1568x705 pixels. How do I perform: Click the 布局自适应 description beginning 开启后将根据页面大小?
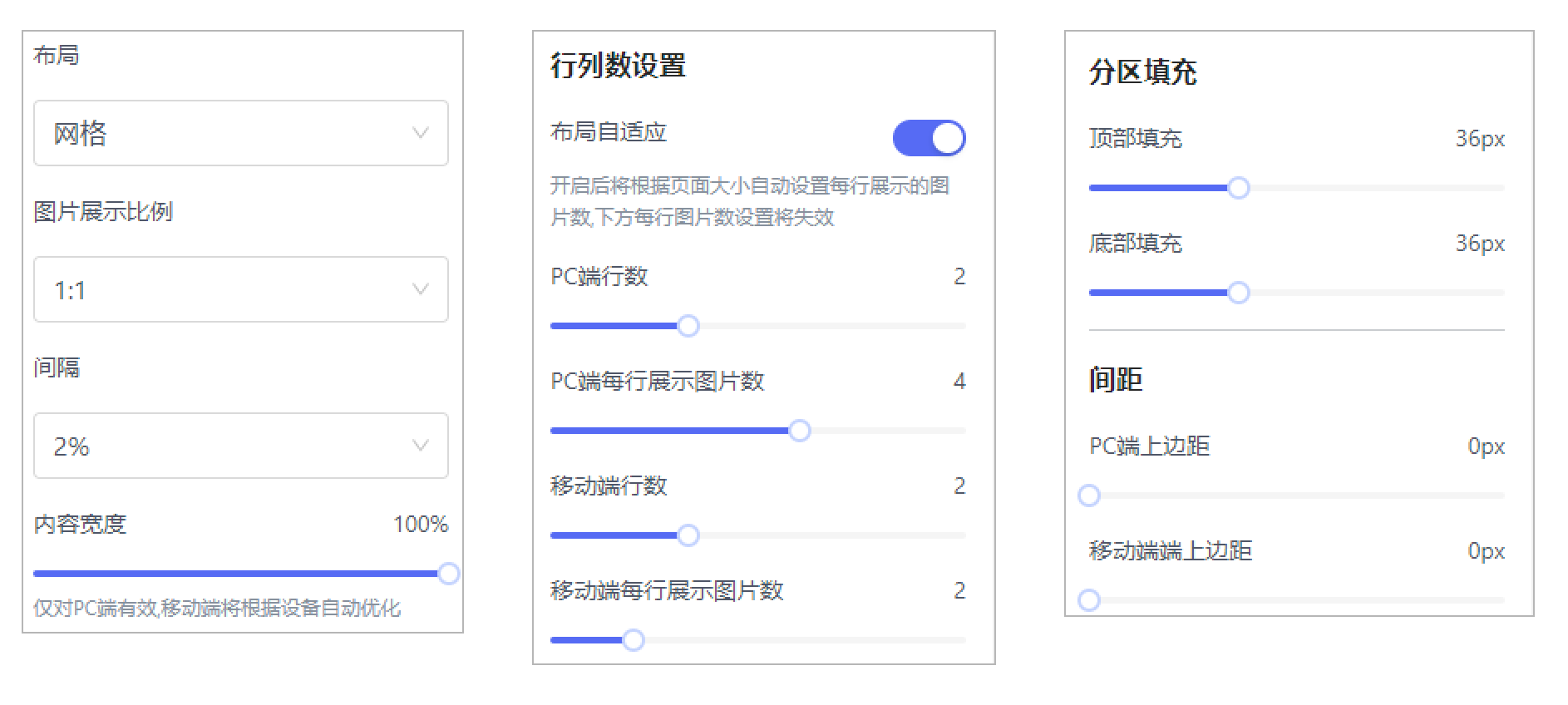pos(750,201)
